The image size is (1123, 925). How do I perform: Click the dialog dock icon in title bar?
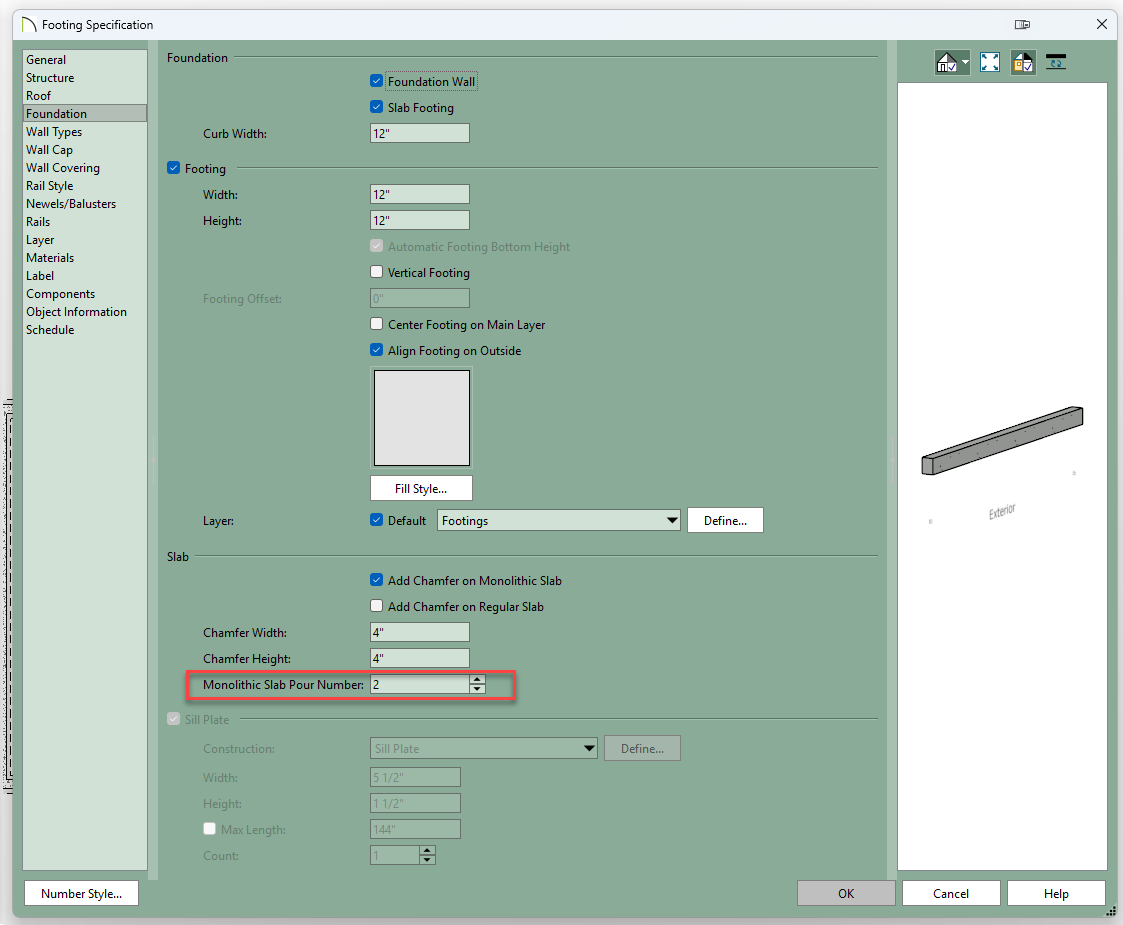pyautogui.click(x=1021, y=24)
